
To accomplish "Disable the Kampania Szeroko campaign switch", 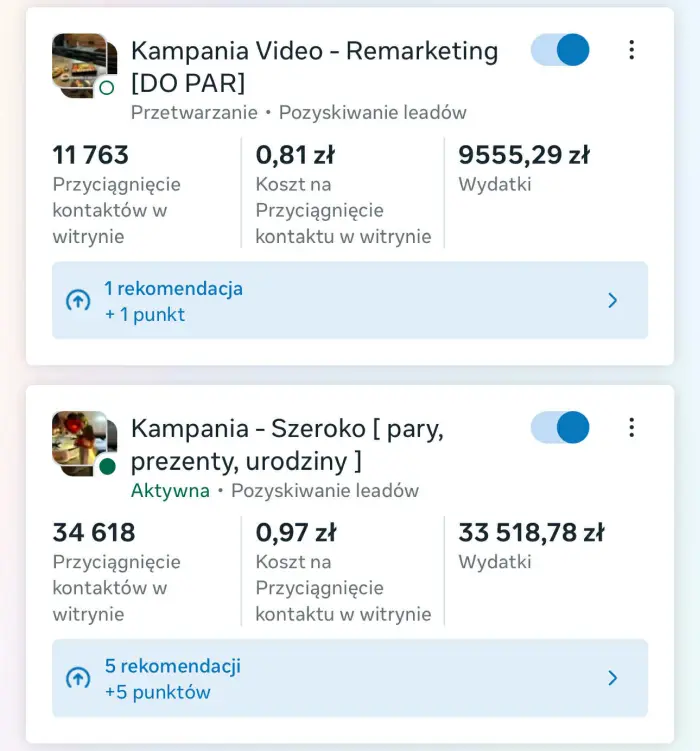I will point(560,428).
